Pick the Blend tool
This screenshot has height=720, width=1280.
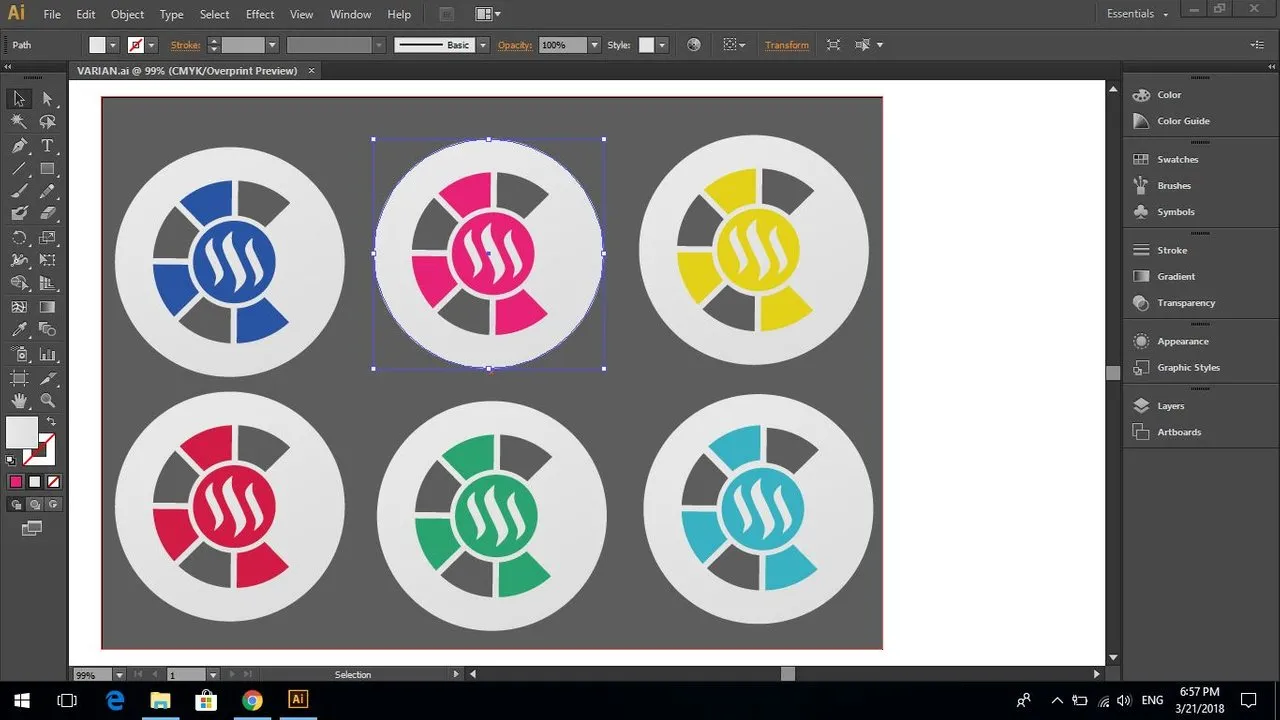pos(47,330)
